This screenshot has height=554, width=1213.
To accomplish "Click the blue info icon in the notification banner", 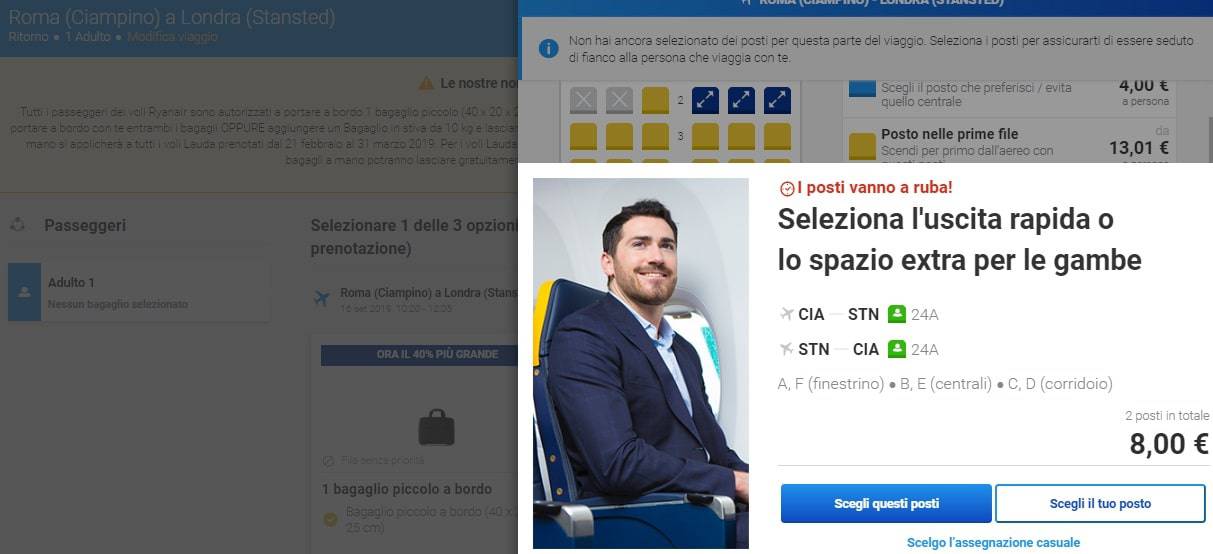I will point(548,48).
